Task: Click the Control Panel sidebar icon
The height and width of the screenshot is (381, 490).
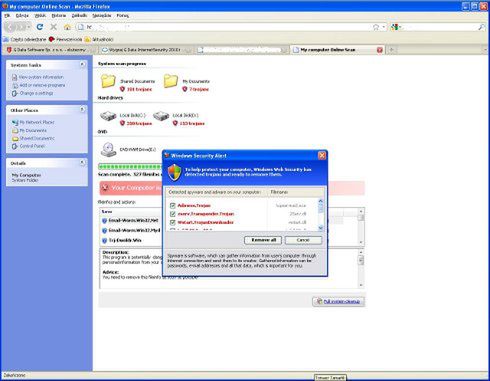Action: (15, 146)
